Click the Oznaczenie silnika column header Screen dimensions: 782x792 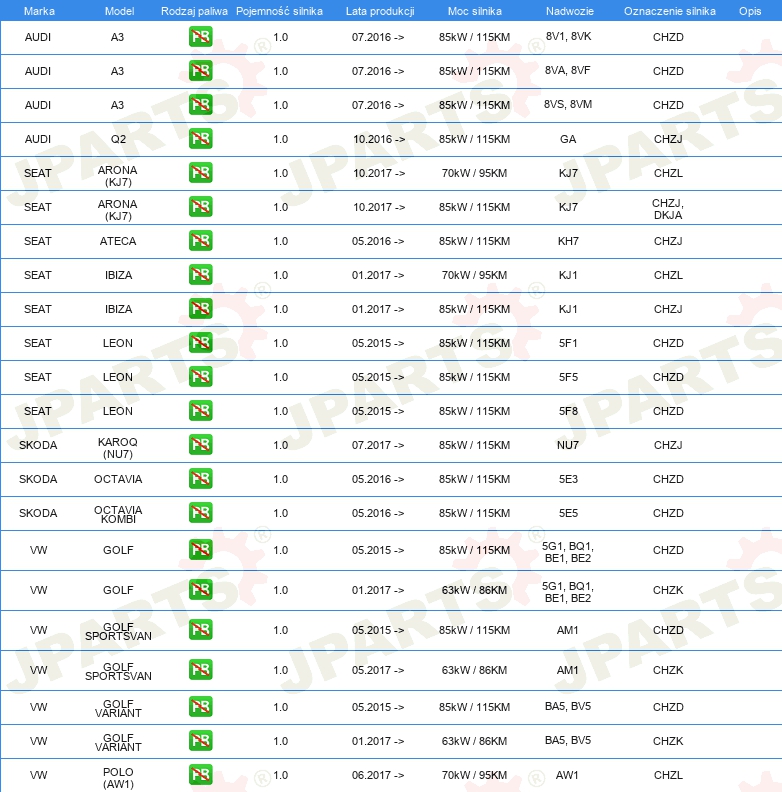(x=670, y=11)
